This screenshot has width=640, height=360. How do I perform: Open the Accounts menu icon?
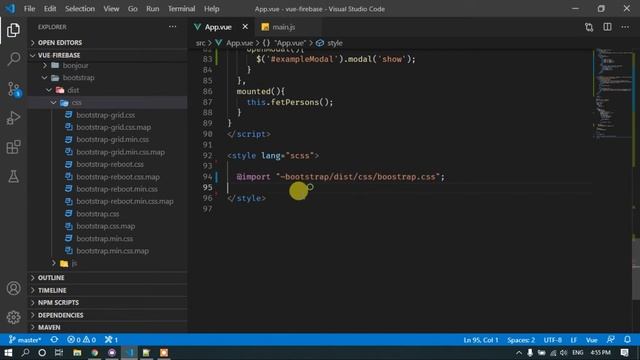pyautogui.click(x=13, y=288)
